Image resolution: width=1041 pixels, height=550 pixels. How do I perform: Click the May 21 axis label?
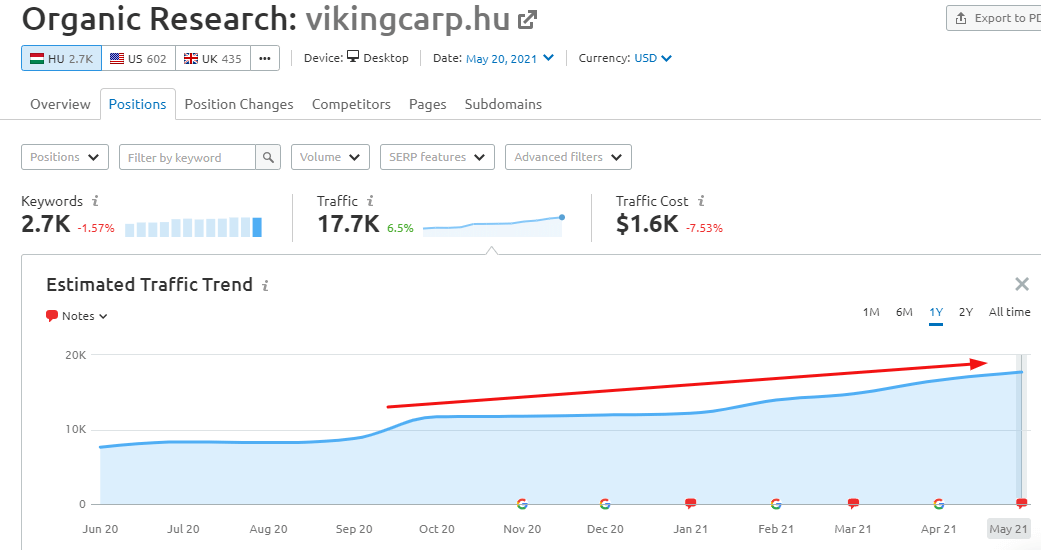click(x=1008, y=529)
